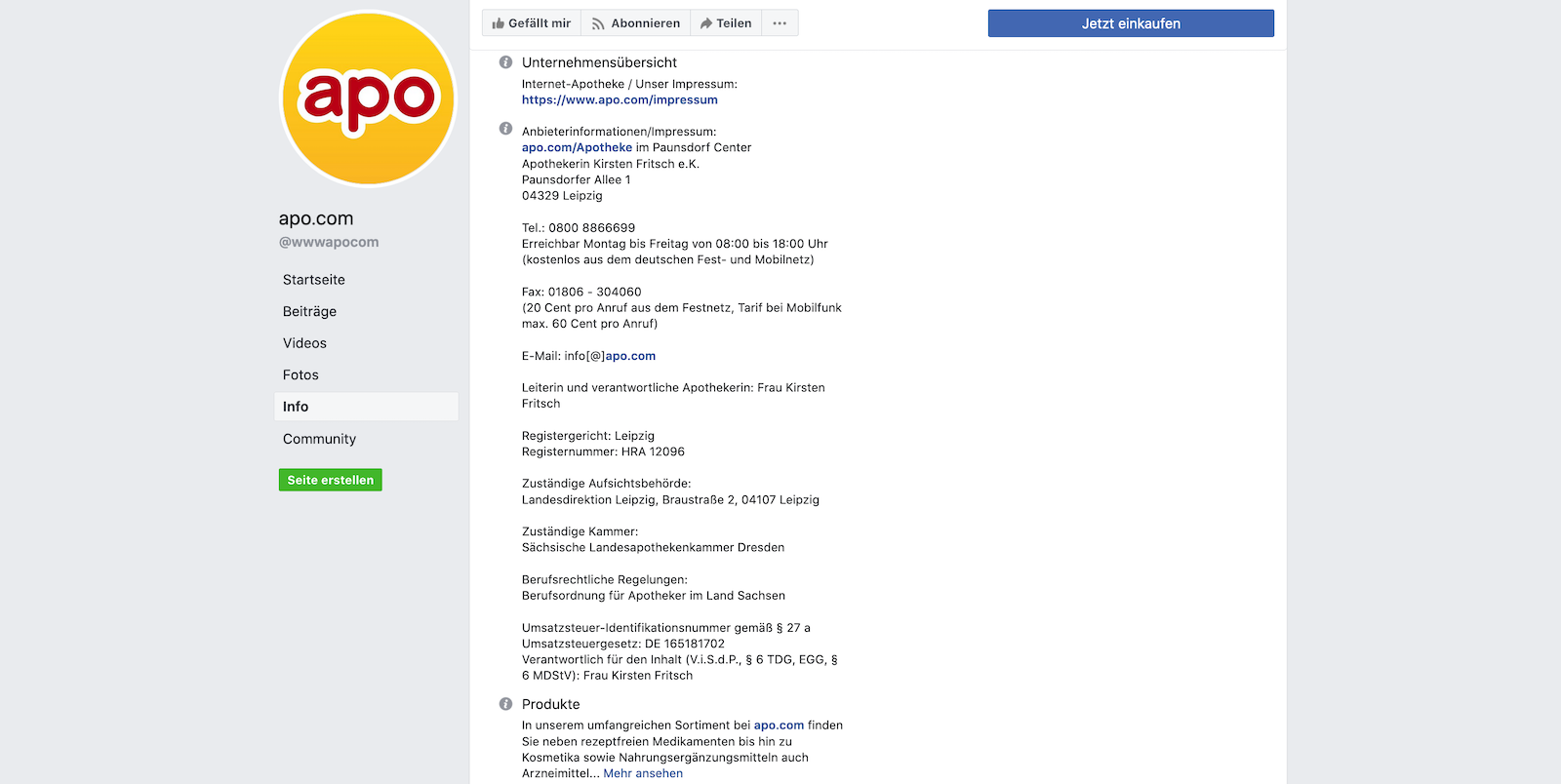Click the apo.com email address link

coord(630,356)
